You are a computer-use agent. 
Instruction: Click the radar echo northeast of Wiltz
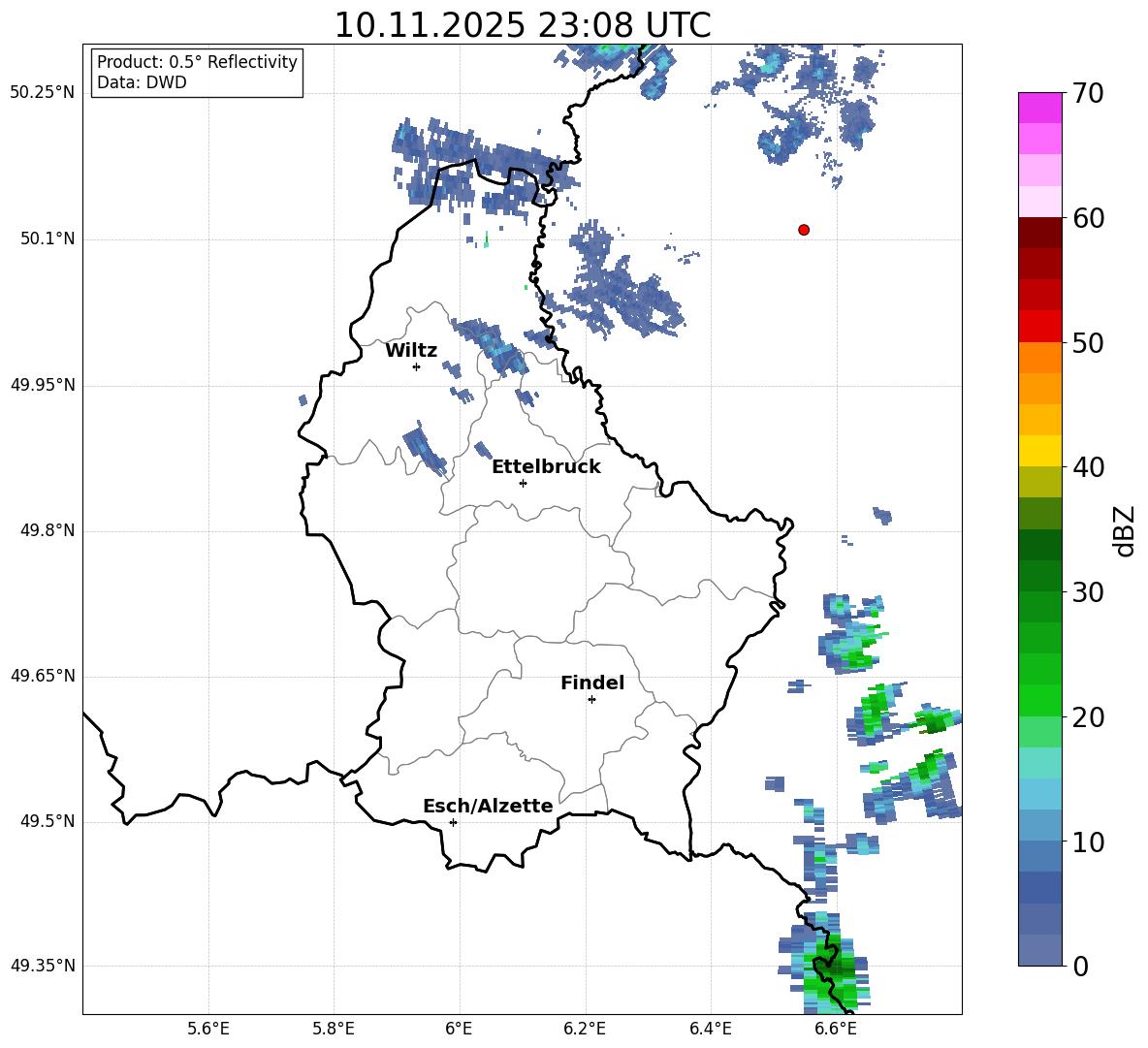point(489,345)
